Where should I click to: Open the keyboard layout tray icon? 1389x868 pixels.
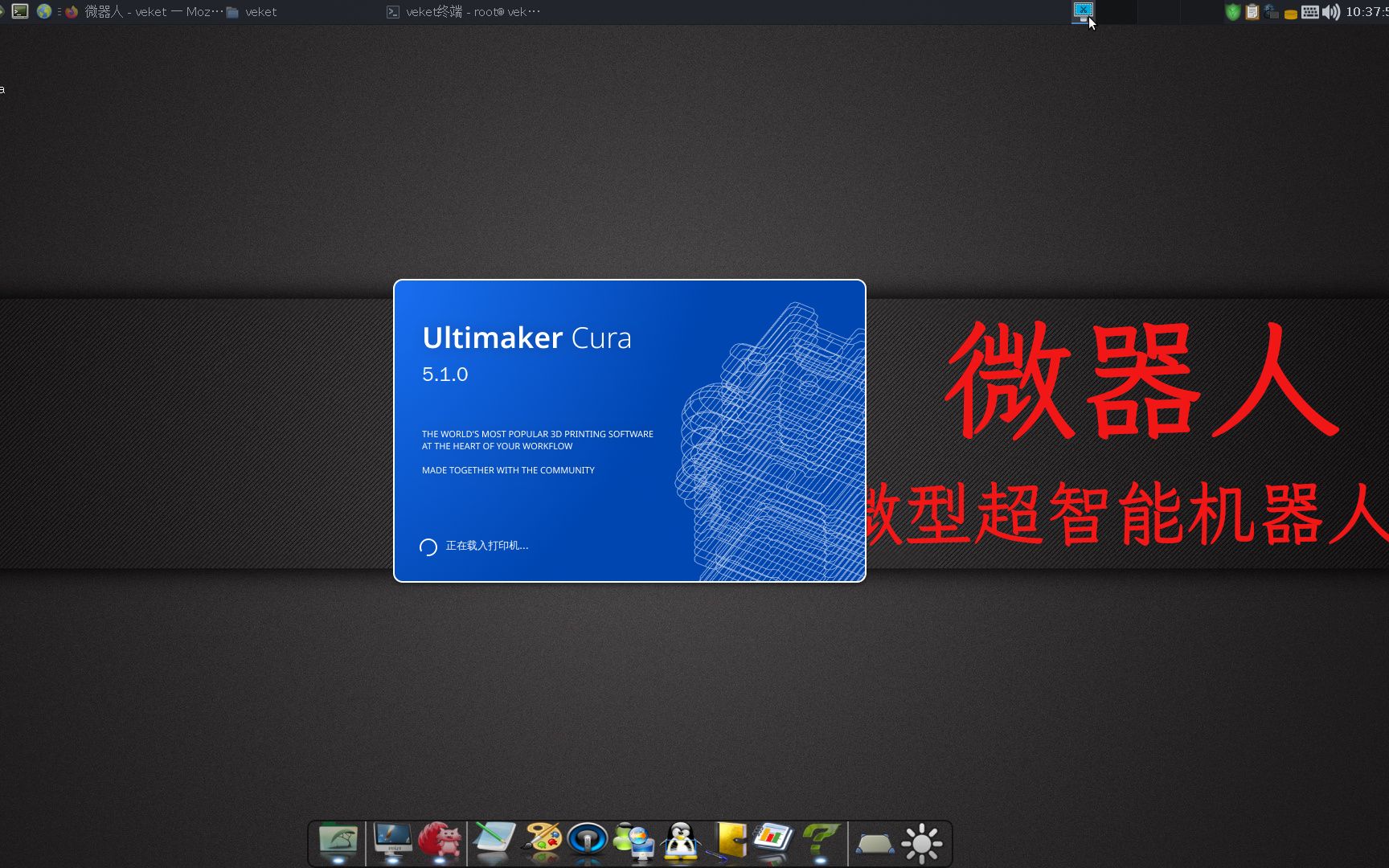1310,11
